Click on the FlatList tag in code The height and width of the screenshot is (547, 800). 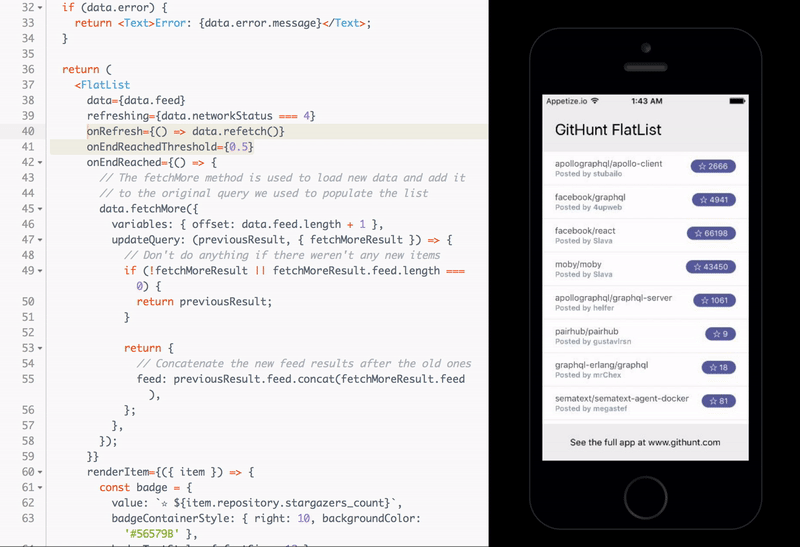[106, 85]
